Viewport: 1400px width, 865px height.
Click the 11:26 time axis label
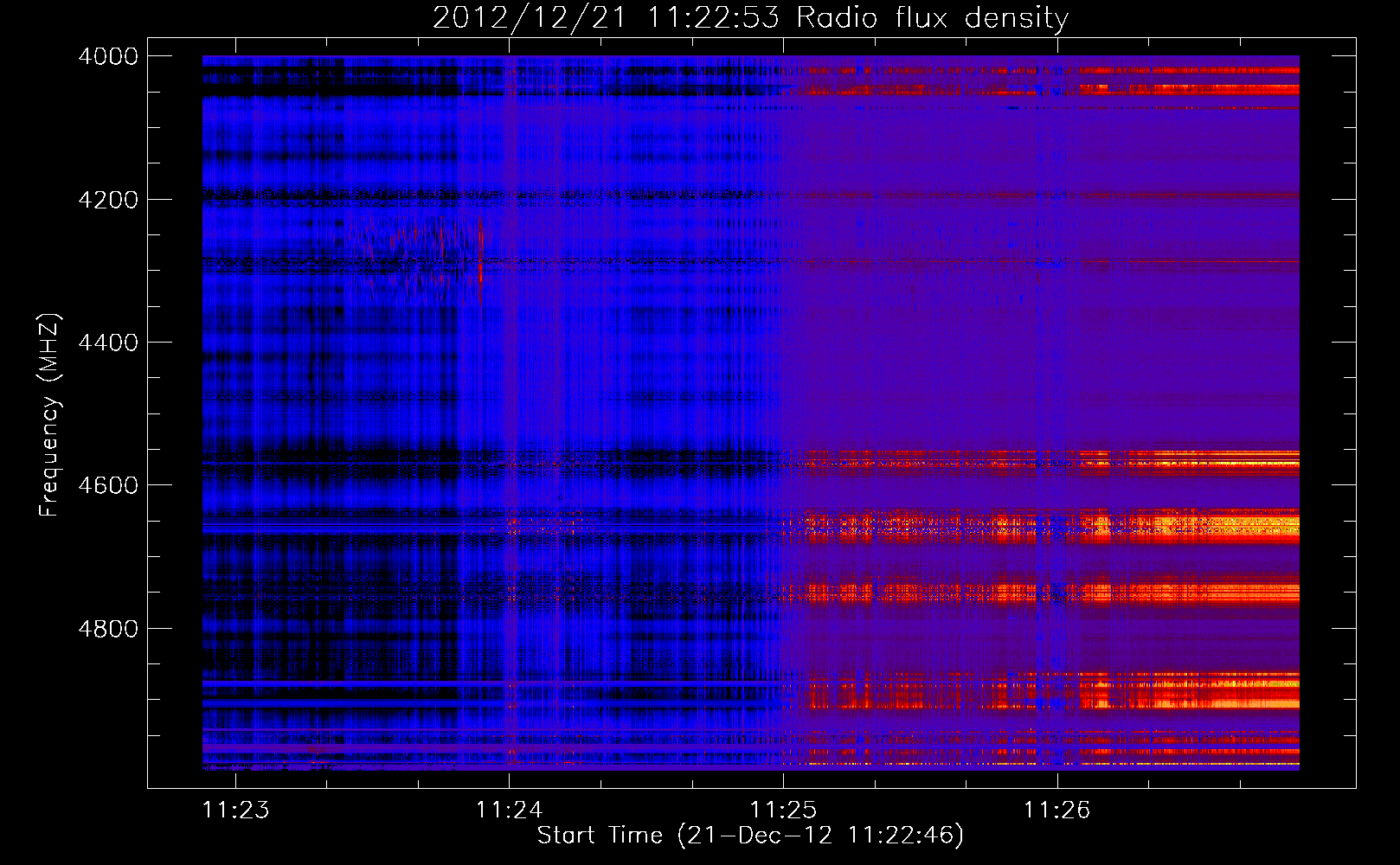[x=1057, y=810]
